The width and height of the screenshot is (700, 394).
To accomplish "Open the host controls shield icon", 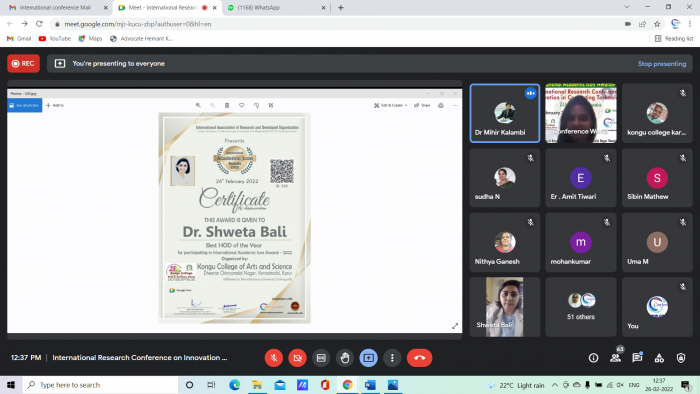I will coord(681,358).
